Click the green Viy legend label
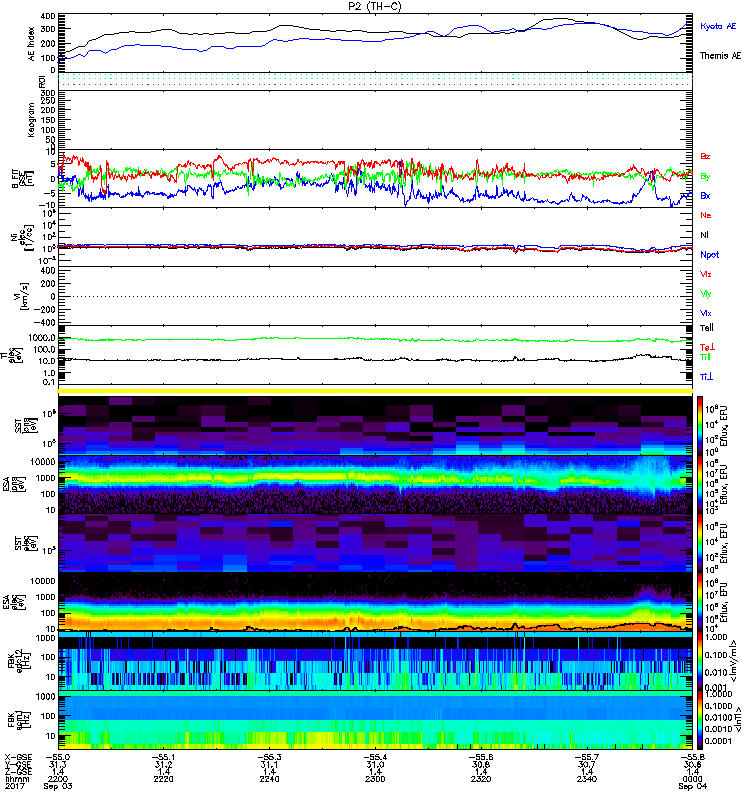Screen dimensions: 750x800 point(706,294)
